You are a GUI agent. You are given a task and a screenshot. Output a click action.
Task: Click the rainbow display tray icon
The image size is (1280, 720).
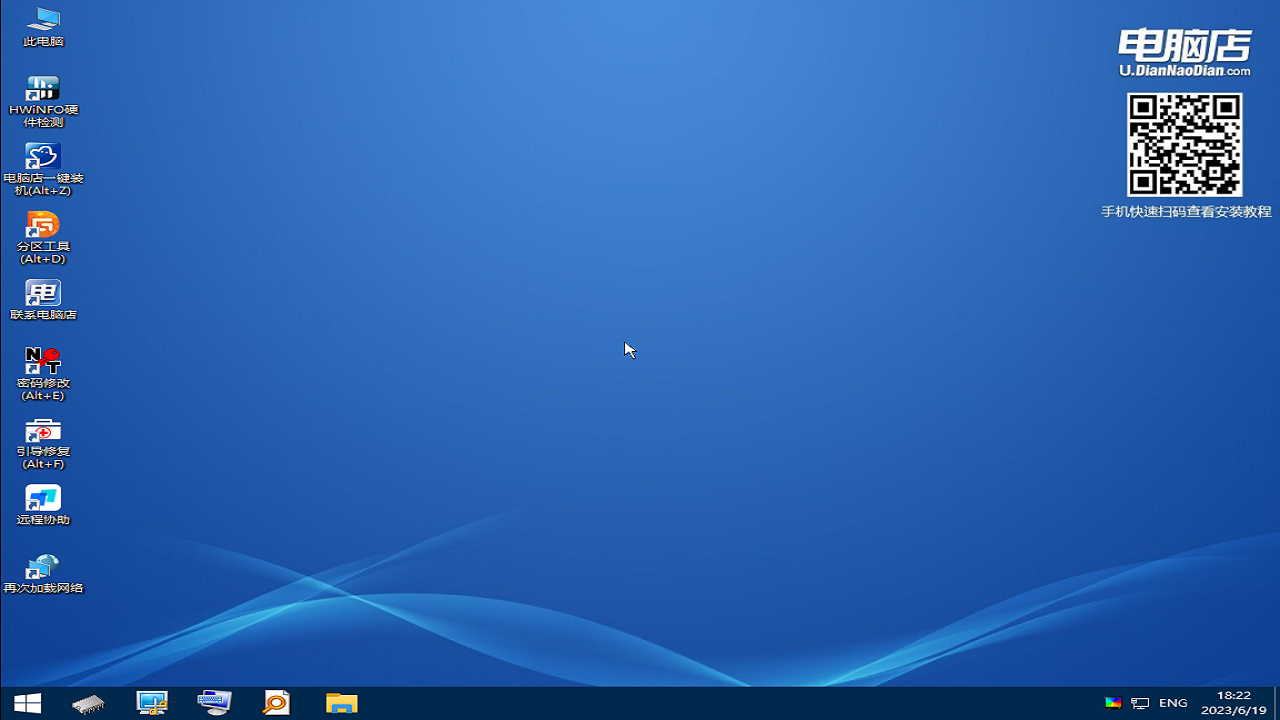click(1113, 703)
